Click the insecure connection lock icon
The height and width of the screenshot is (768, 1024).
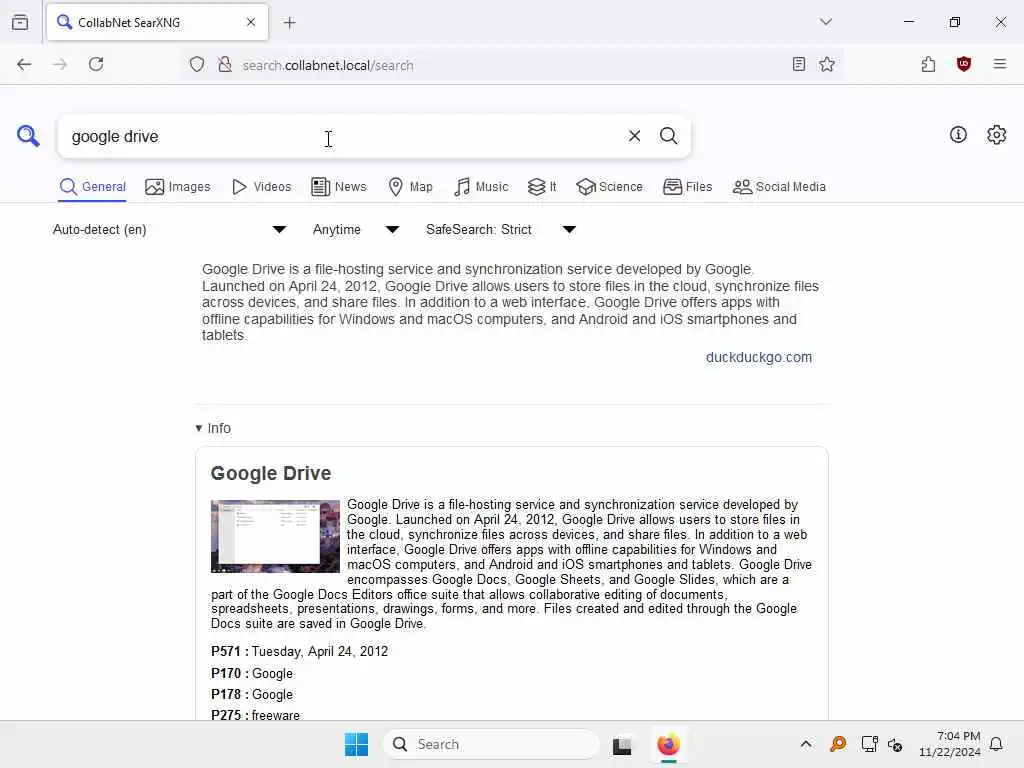pyautogui.click(x=225, y=65)
